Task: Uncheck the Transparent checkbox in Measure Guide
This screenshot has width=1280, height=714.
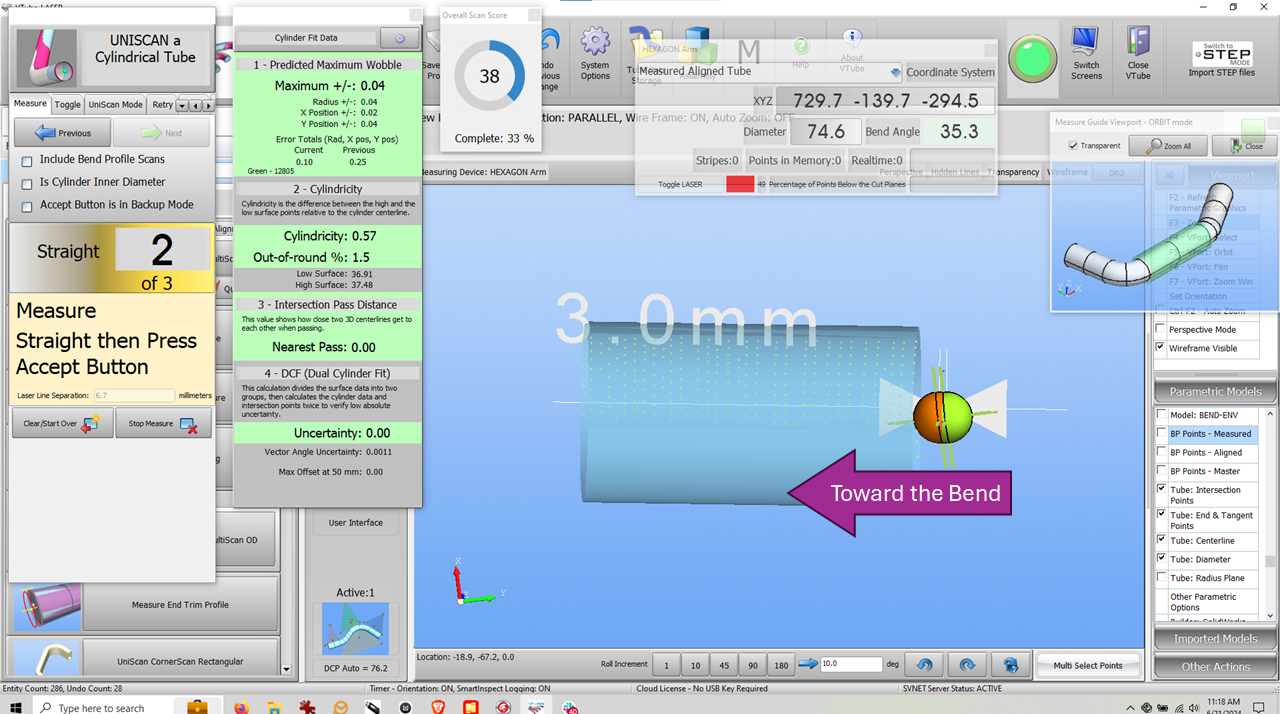Action: 1073,146
